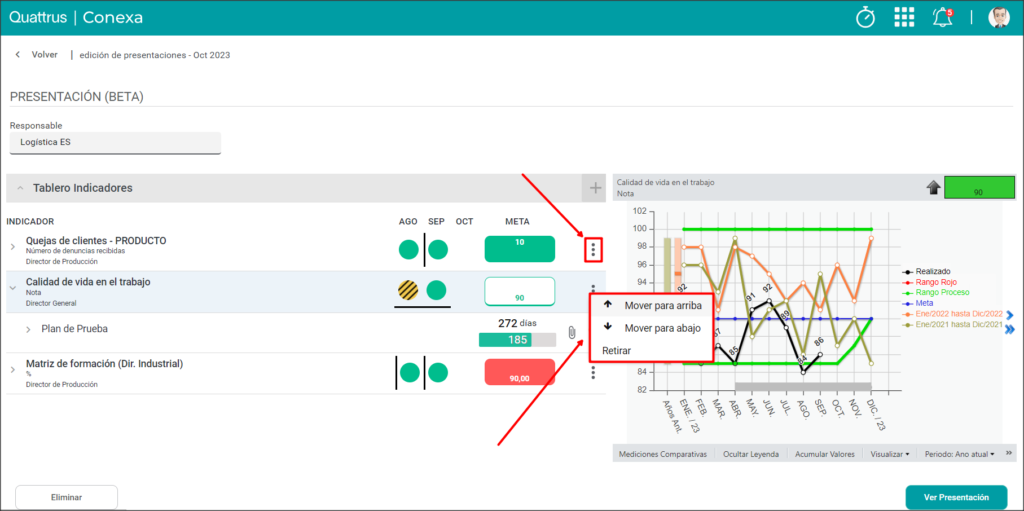Click the white meta box showing 90
1024x511 pixels.
(520, 291)
